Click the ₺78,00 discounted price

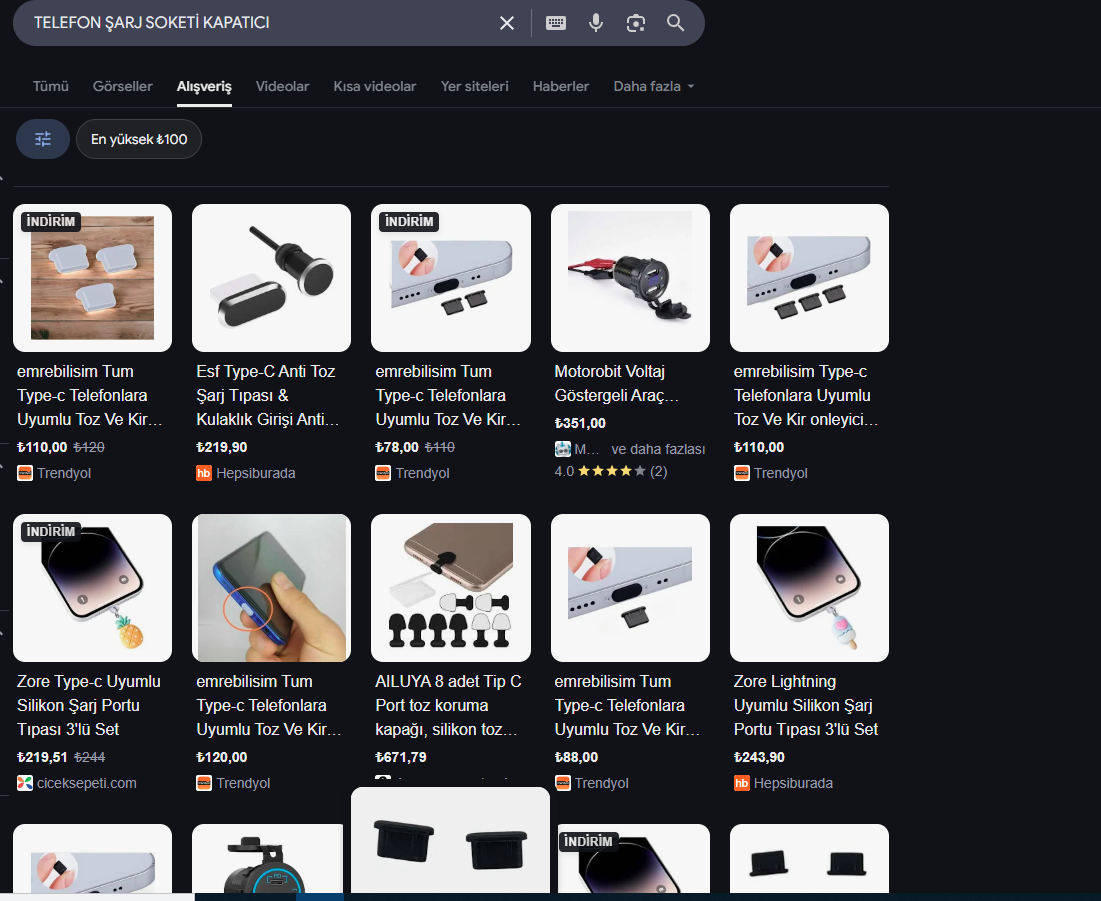(x=397, y=447)
